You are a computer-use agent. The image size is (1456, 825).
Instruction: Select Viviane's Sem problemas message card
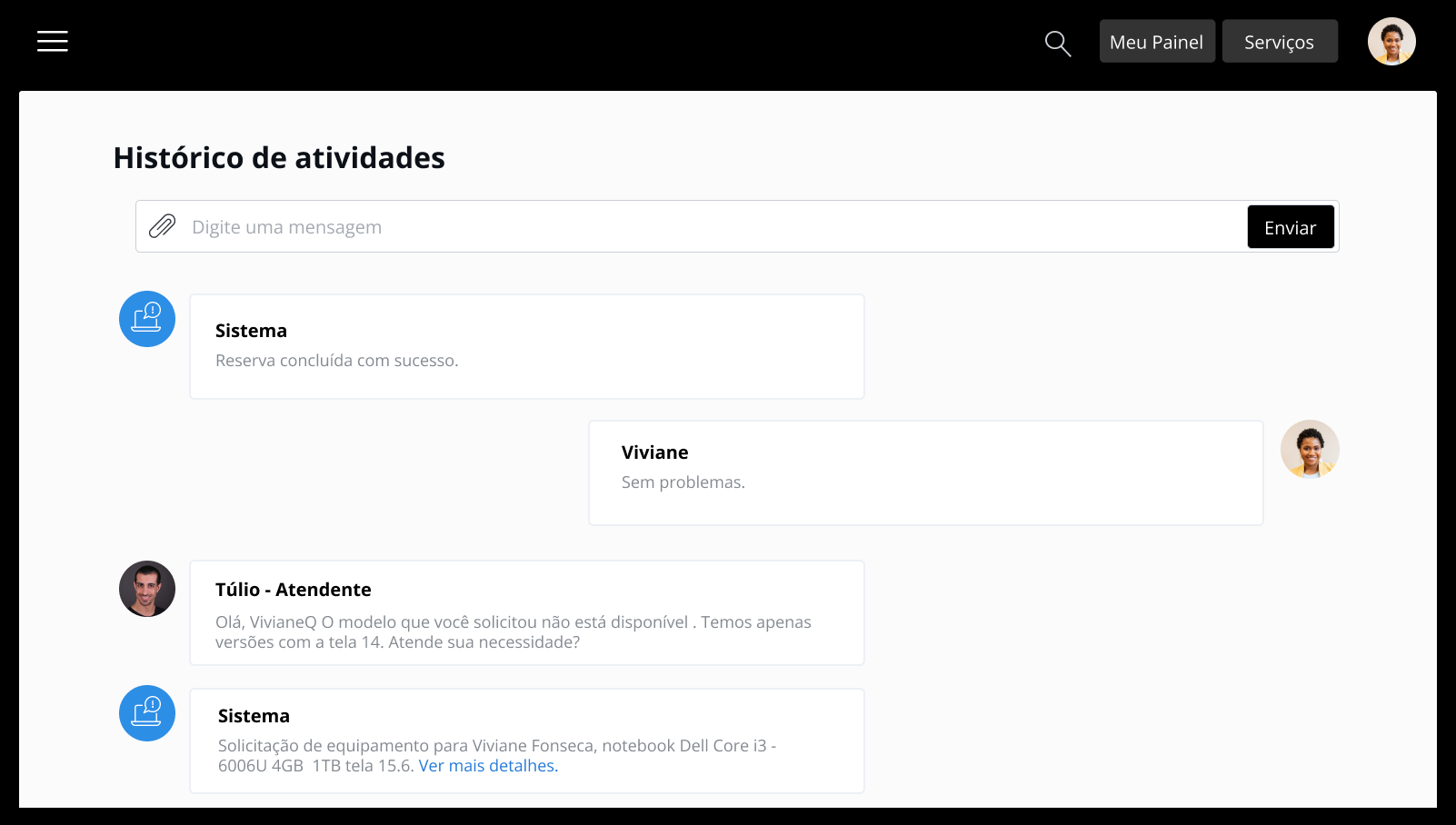click(x=926, y=472)
